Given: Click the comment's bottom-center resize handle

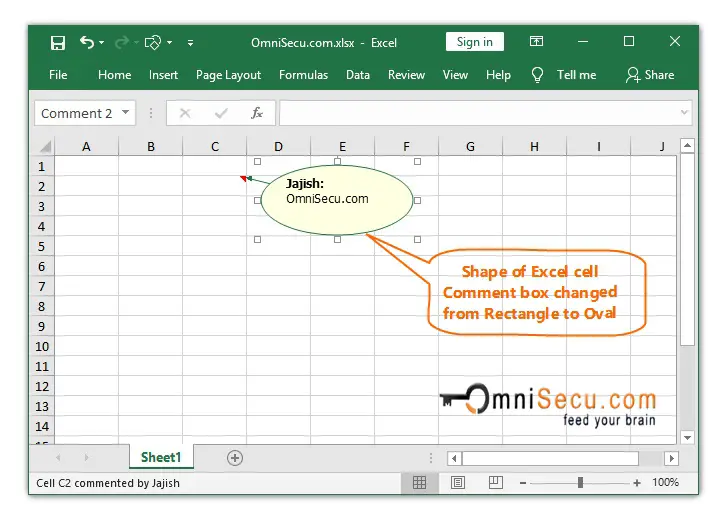Looking at the screenshot, I should coord(338,239).
